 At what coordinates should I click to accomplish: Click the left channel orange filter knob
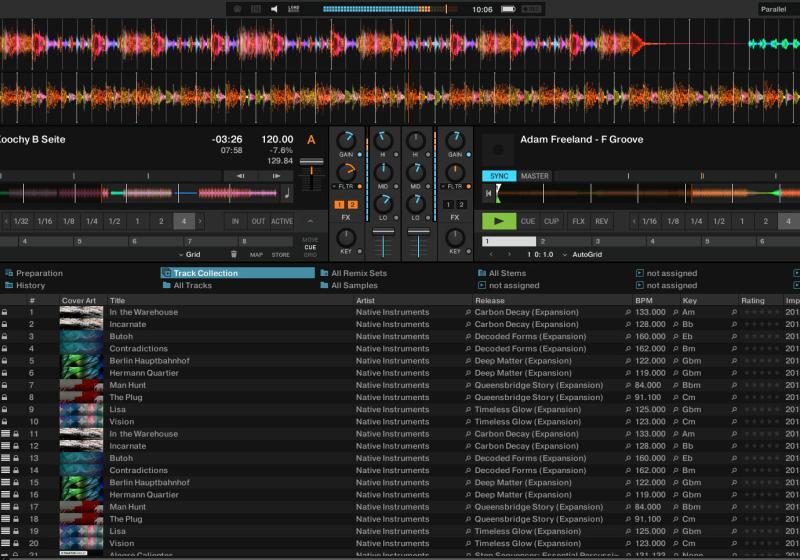point(346,172)
